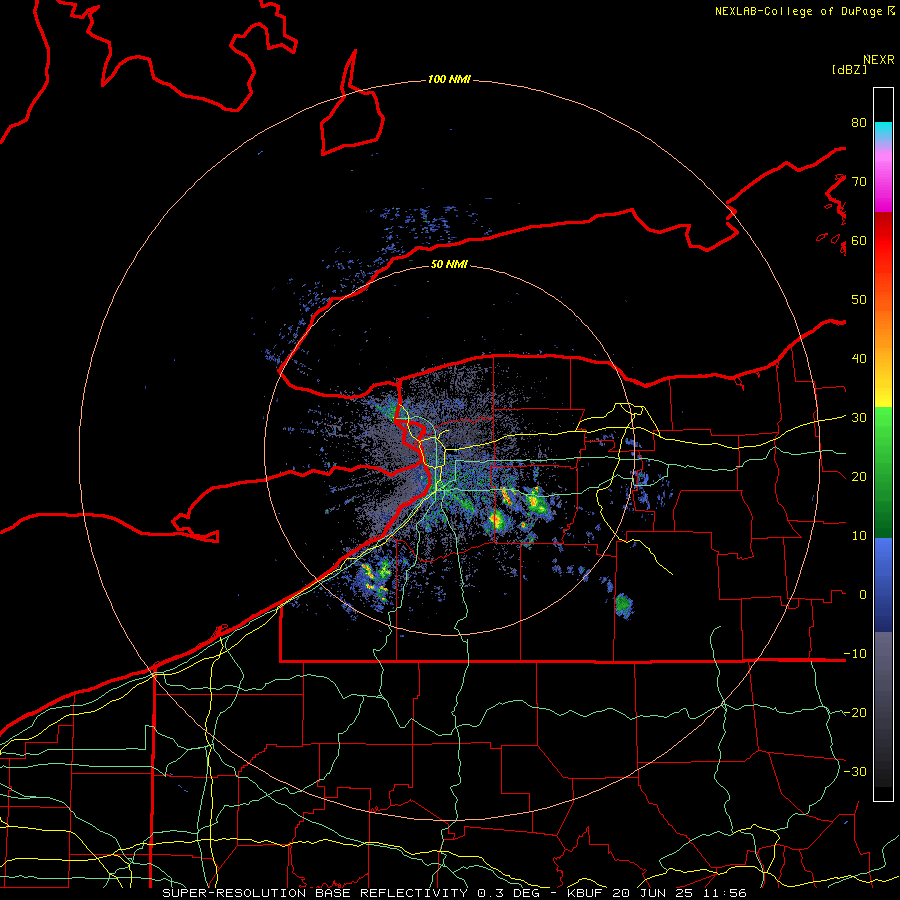Click the 30 value on the dBZ scale

coord(859,418)
